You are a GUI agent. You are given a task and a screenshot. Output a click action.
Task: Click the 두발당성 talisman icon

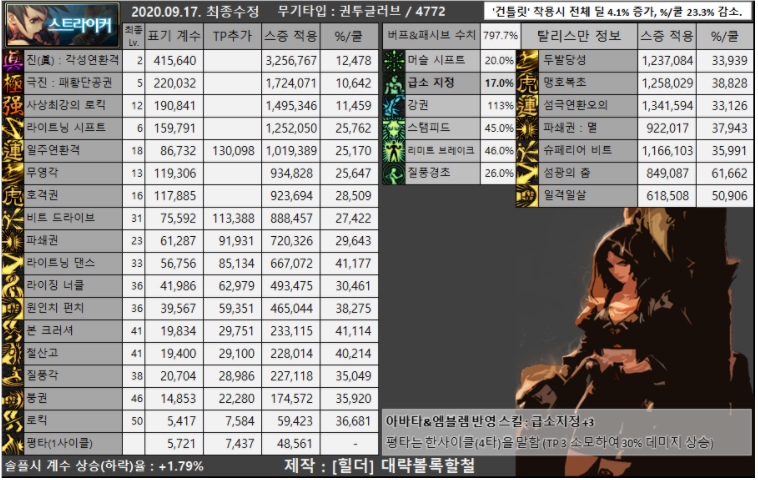pyautogui.click(x=527, y=61)
